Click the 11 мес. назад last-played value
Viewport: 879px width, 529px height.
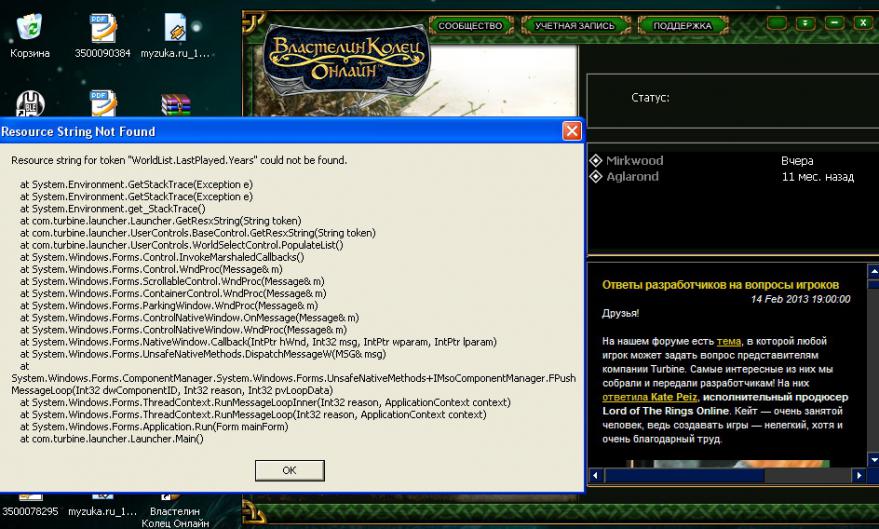(817, 177)
